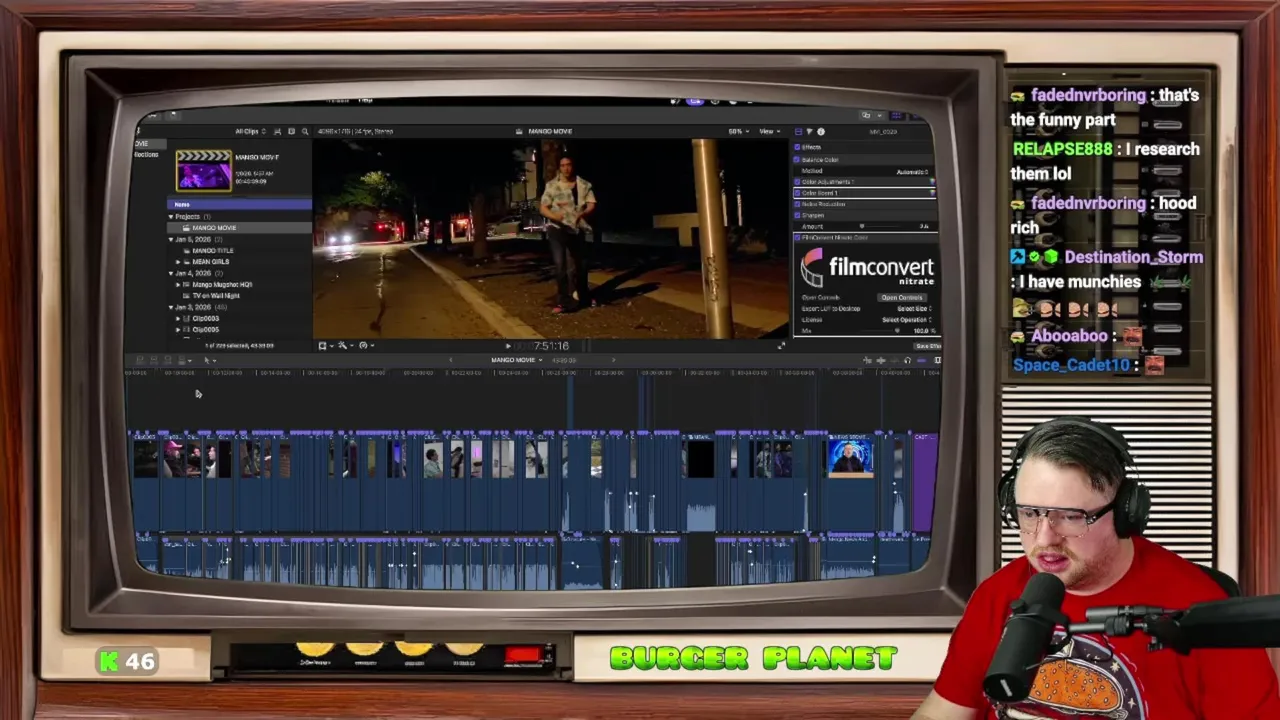1280x720 pixels.
Task: Toggle the purple snapping icon on timeline toolbar
Action: click(x=922, y=360)
